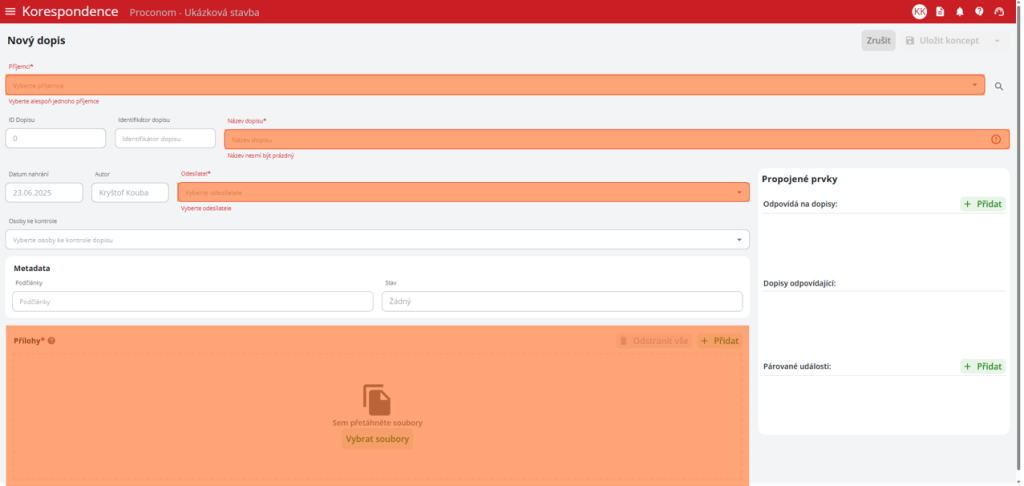Screen dimensions: 1024x486
Task: Add a link under Odpovídá na dopisy
Action: coord(982,204)
